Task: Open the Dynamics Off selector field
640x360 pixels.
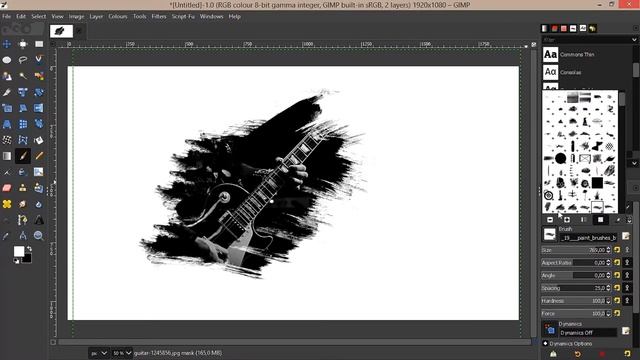Action: coord(588,333)
